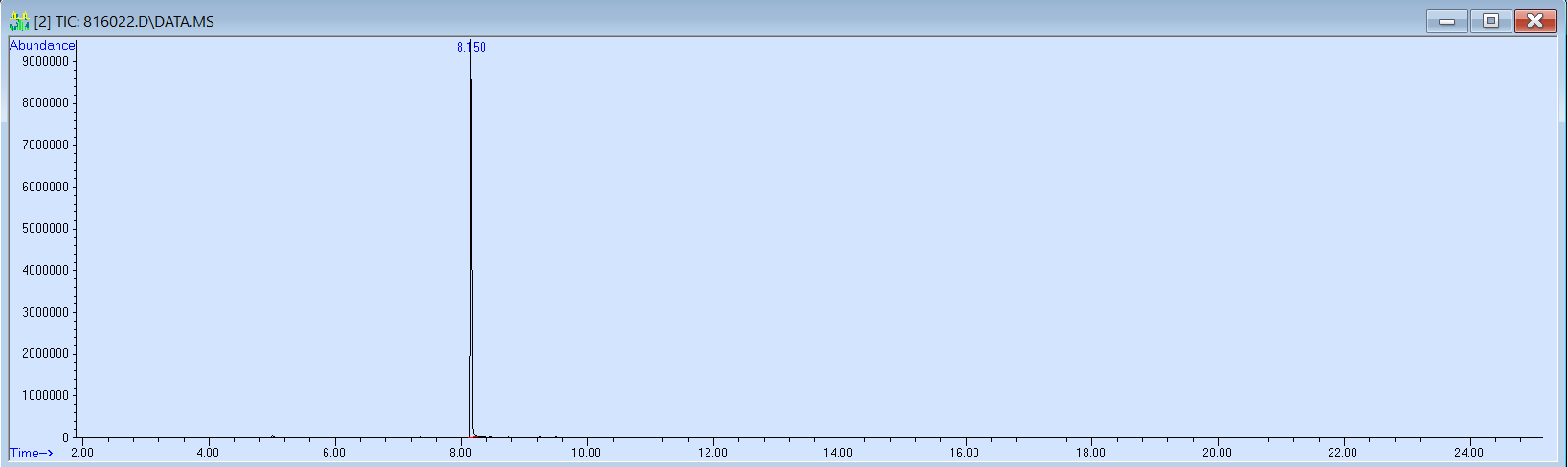Click the 20.00 time axis tick label
The width and height of the screenshot is (1568, 467).
(1217, 453)
